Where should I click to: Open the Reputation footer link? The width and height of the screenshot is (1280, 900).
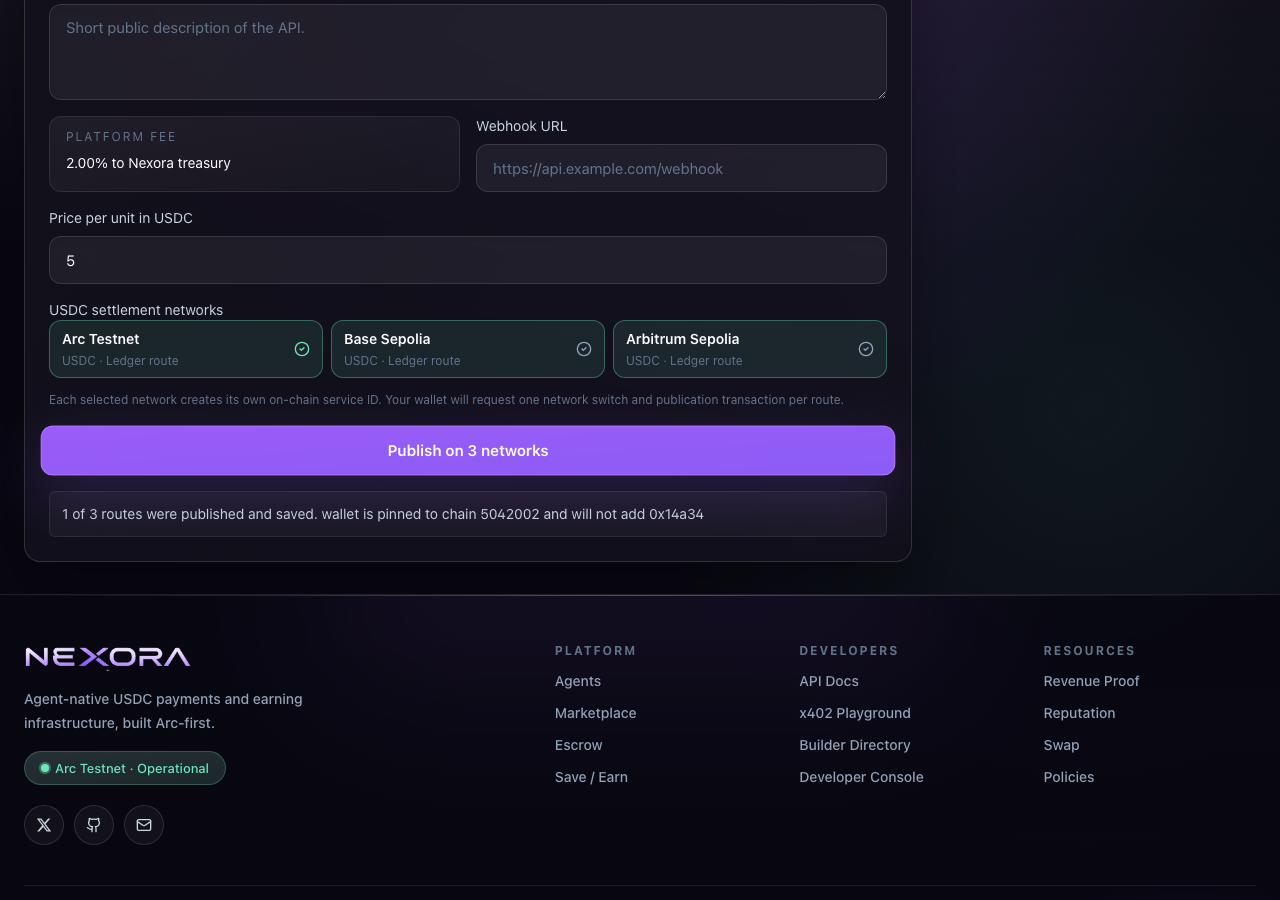pyautogui.click(x=1079, y=713)
